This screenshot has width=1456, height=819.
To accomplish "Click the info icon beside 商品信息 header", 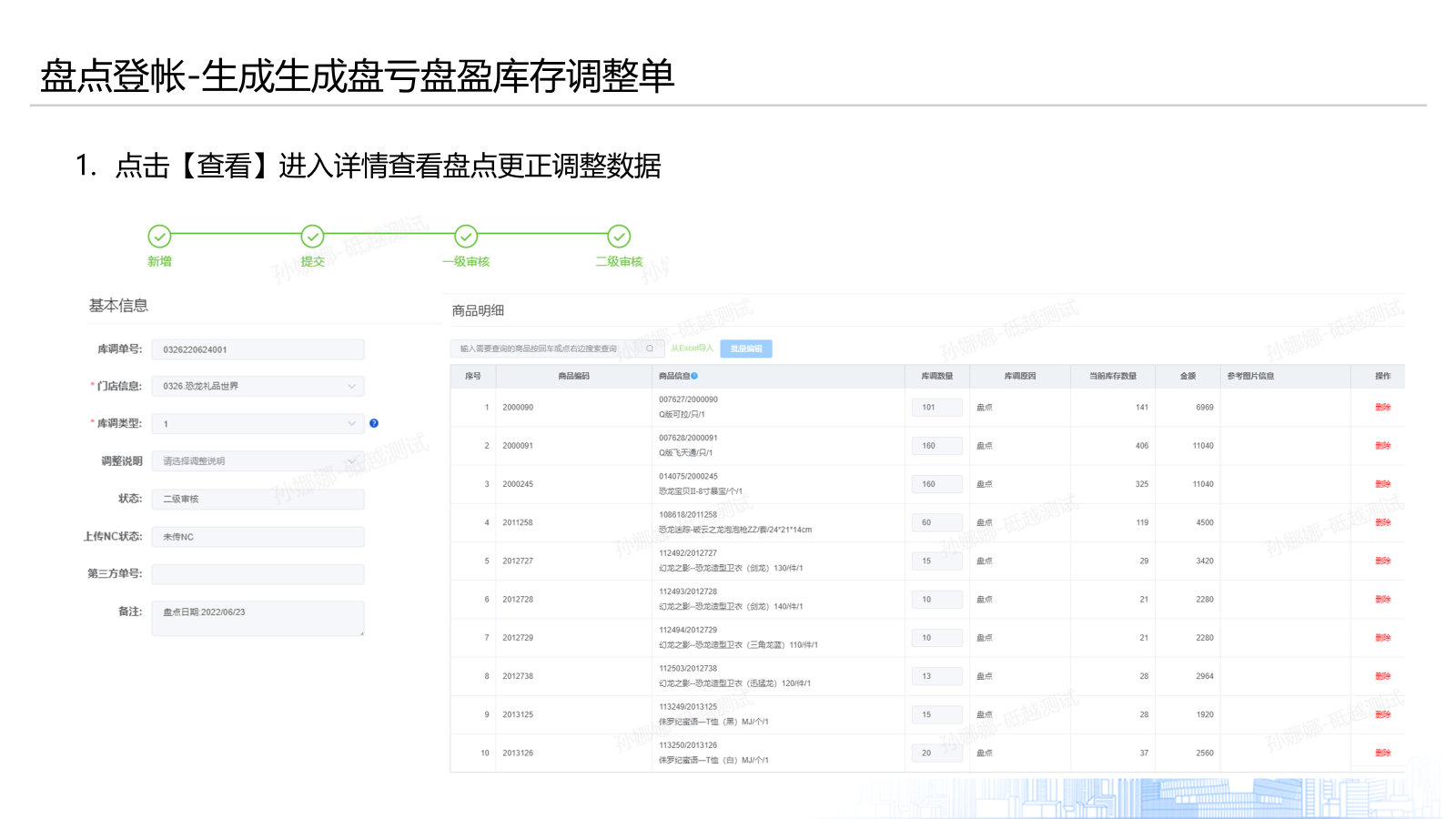I will click(x=694, y=376).
